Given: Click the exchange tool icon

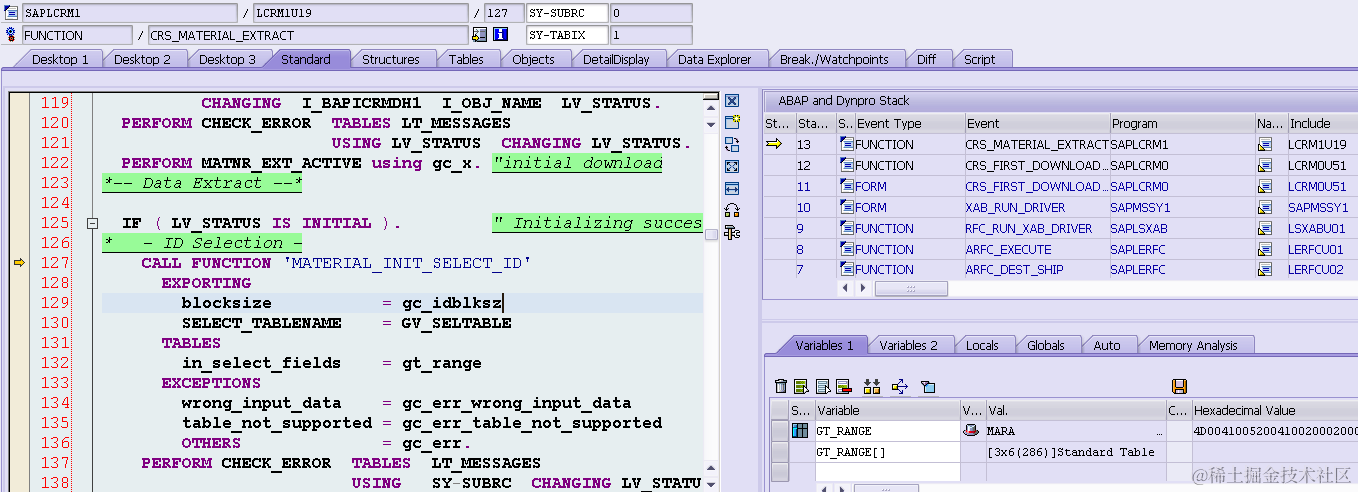Looking at the screenshot, I should pos(732,144).
